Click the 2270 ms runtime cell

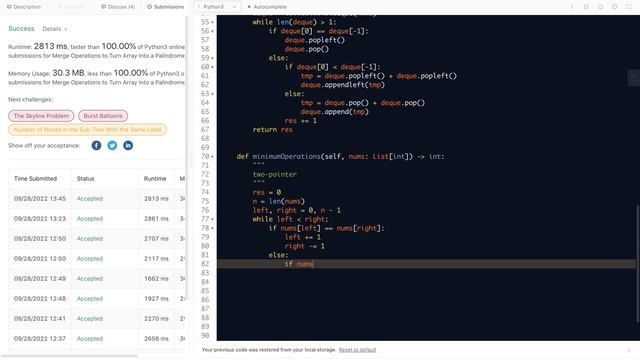click(x=156, y=319)
